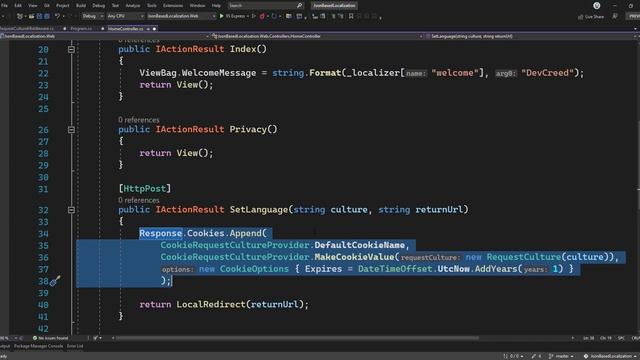Open the View menu
This screenshot has height=360, width=640.
click(33, 6)
